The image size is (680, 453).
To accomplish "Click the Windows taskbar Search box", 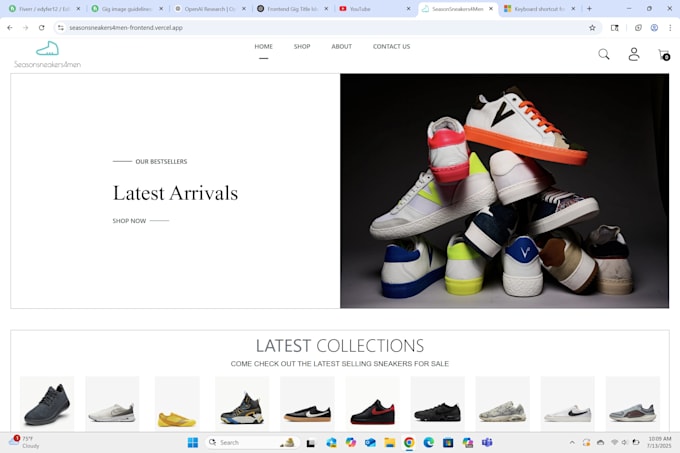I will [252, 443].
